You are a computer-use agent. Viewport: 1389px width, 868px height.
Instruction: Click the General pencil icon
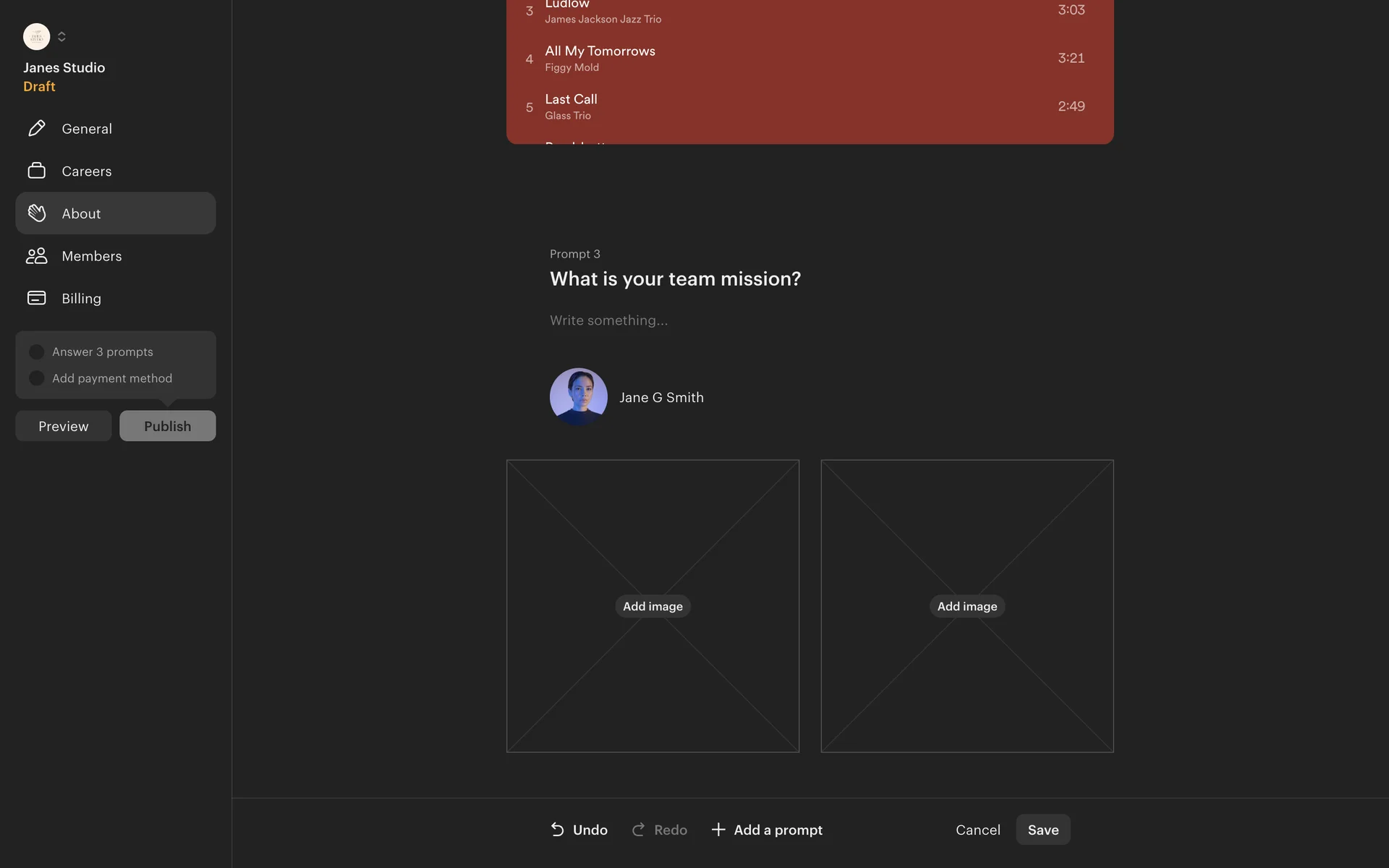pyautogui.click(x=37, y=129)
